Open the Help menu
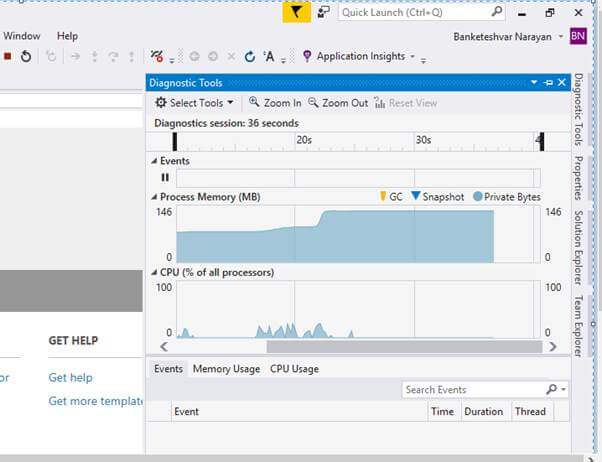 click(x=67, y=36)
